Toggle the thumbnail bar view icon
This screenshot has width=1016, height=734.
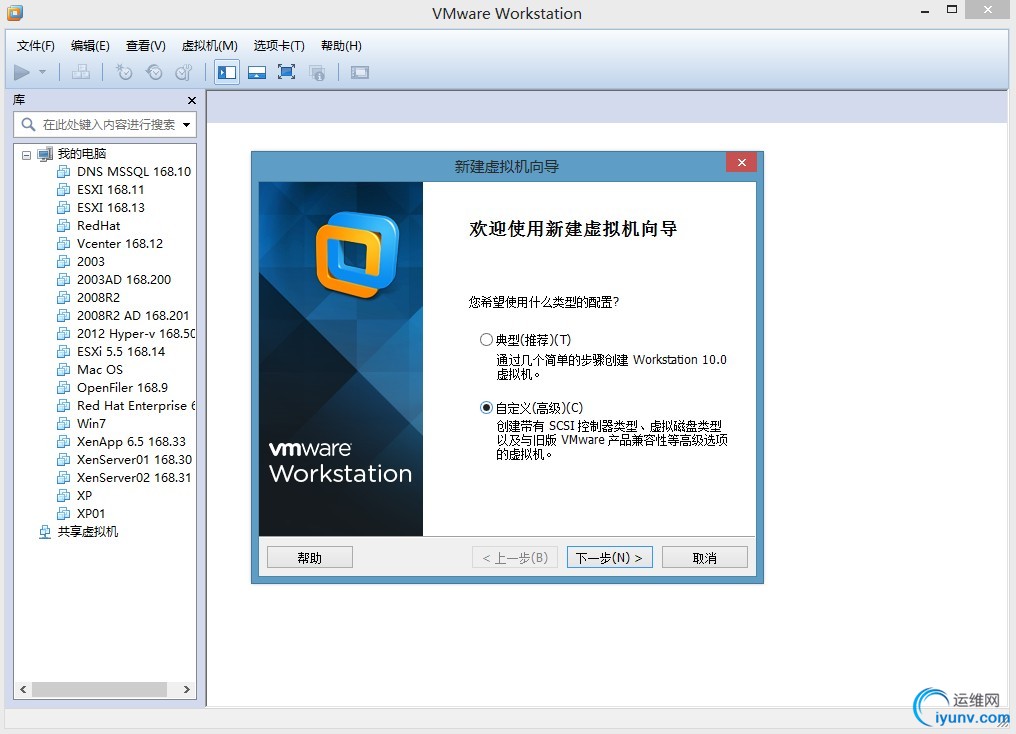click(x=257, y=72)
